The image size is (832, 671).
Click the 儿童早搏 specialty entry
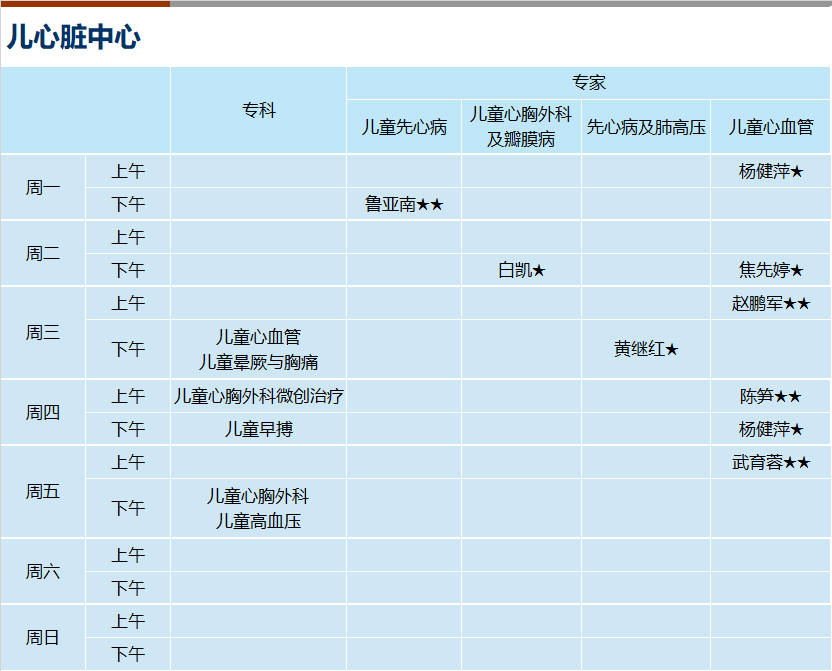[x=258, y=429]
